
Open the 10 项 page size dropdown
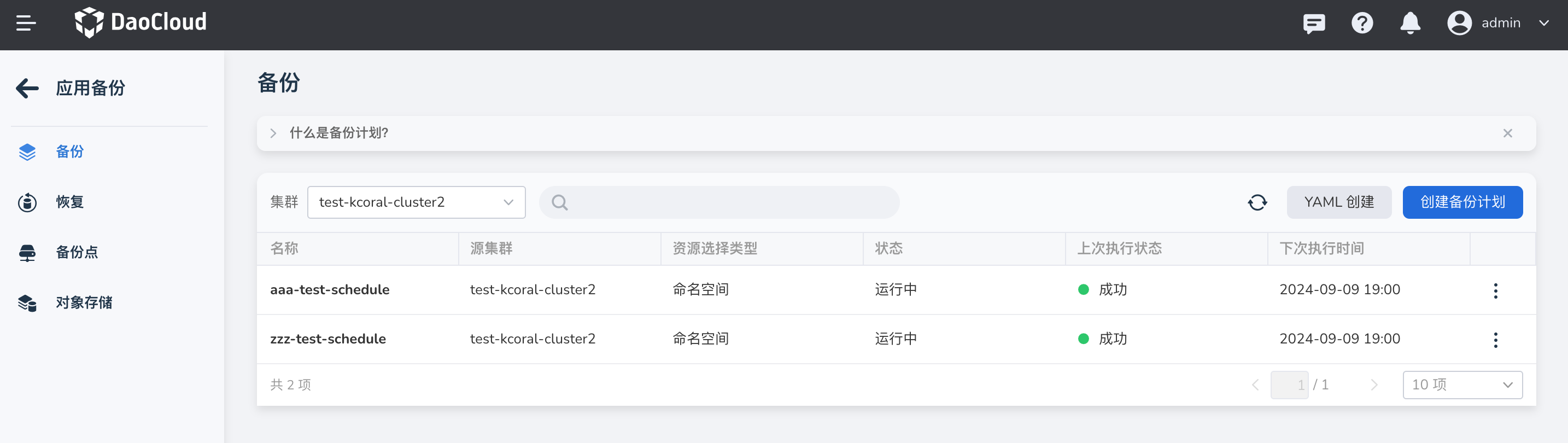(1462, 384)
